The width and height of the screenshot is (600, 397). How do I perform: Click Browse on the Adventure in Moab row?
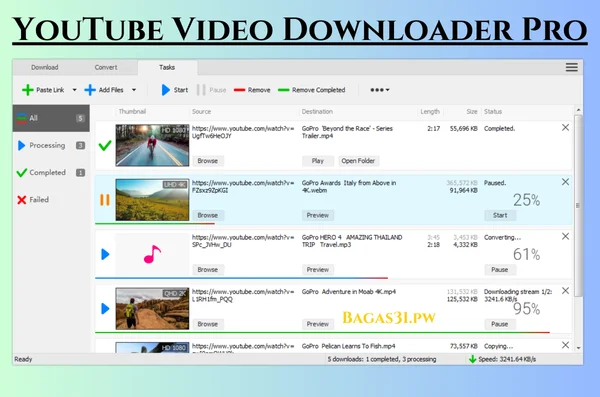[x=208, y=324]
